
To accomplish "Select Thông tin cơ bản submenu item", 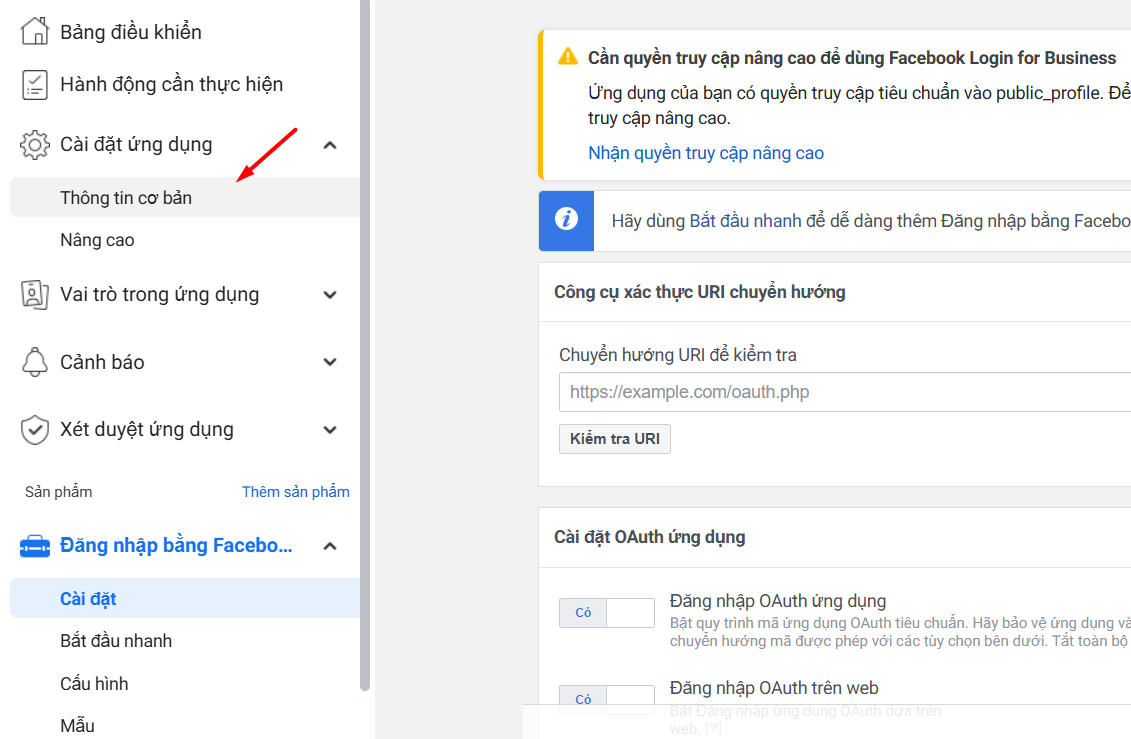I will (185, 197).
